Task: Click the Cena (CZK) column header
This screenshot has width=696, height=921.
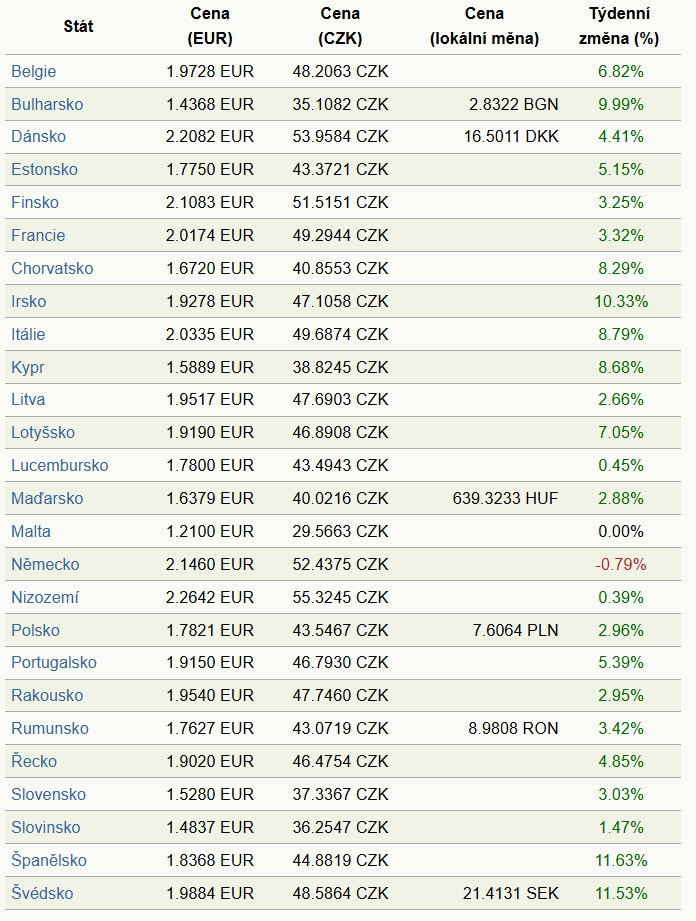Action: 341,26
